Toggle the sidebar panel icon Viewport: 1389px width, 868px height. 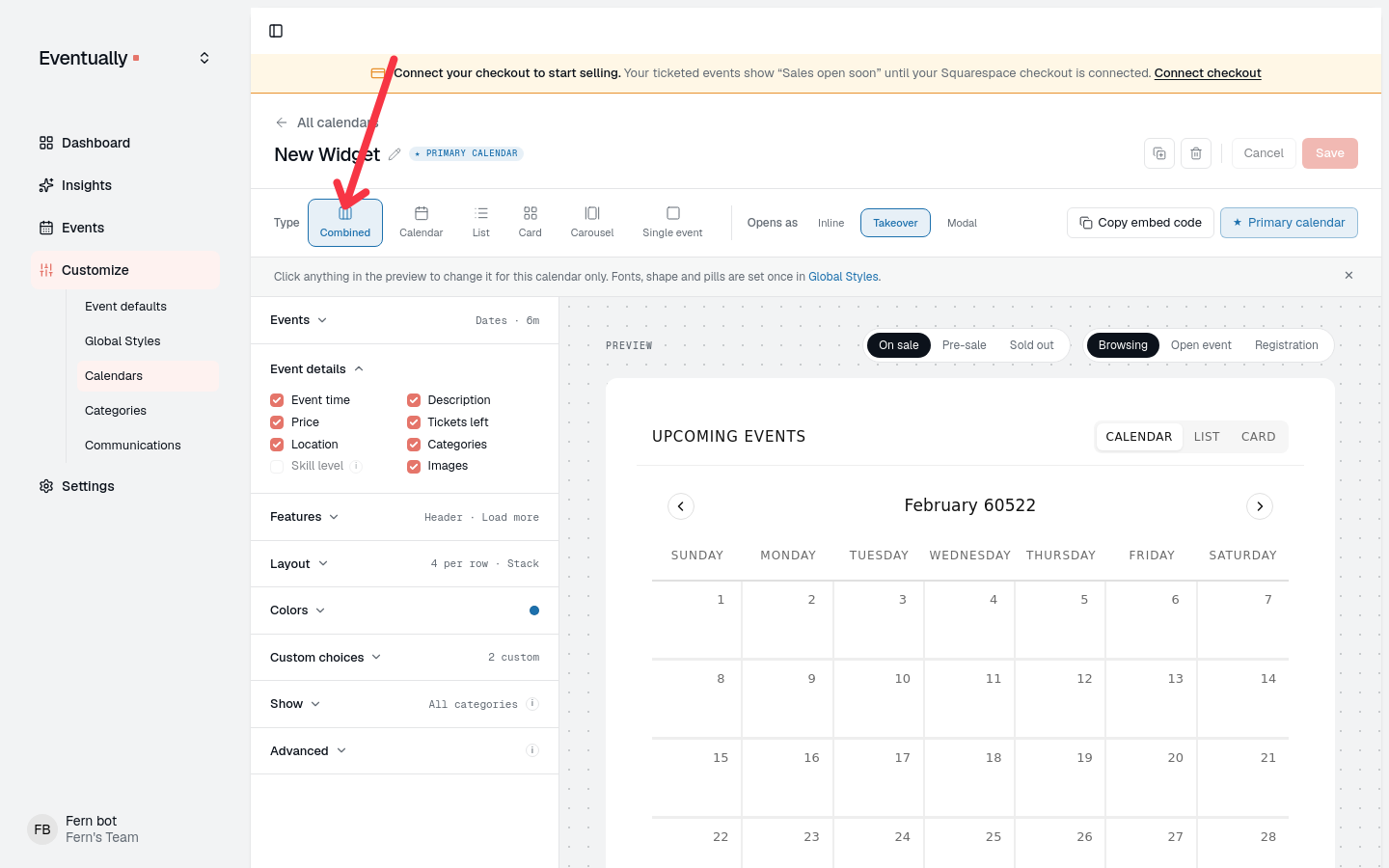coord(276,31)
